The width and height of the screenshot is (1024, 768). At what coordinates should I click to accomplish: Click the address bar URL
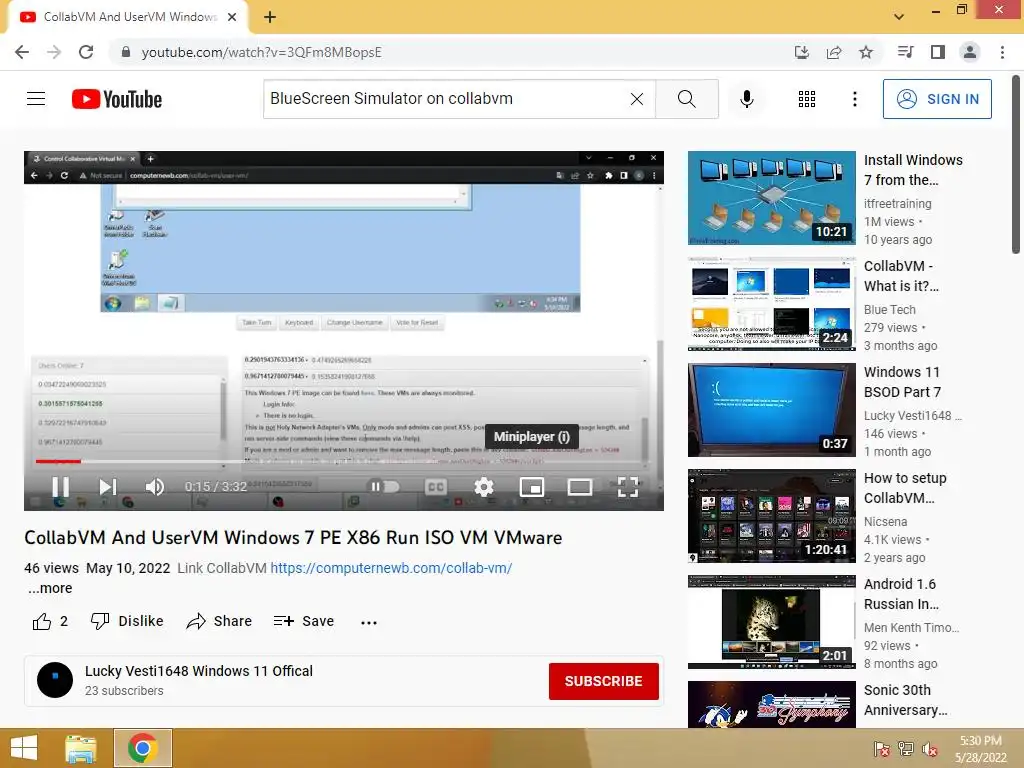[261, 52]
